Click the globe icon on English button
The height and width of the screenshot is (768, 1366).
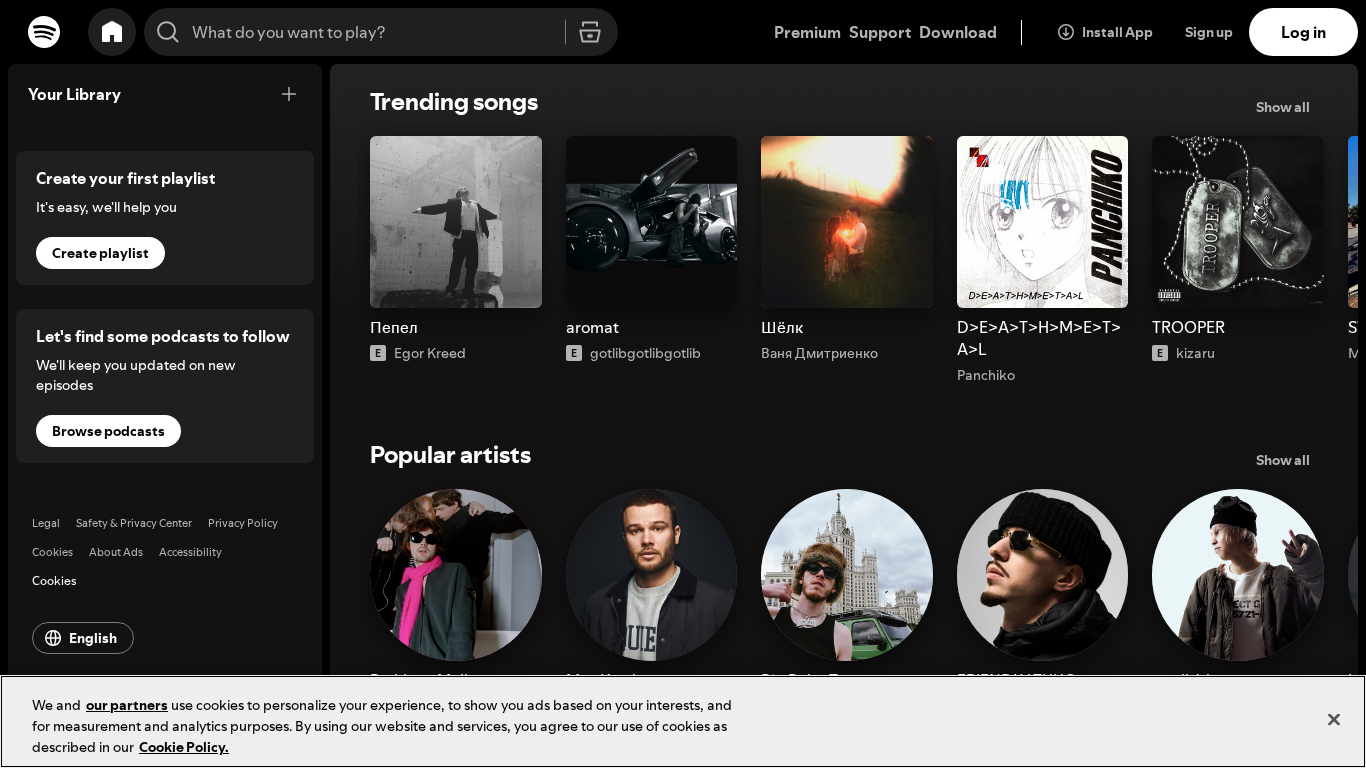click(53, 638)
